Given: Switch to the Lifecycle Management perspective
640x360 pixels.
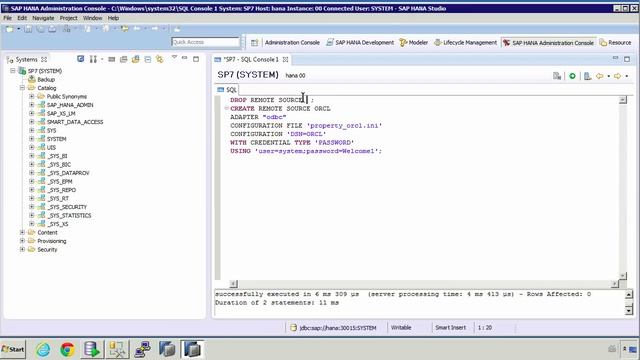Looking at the screenshot, I should 466,42.
